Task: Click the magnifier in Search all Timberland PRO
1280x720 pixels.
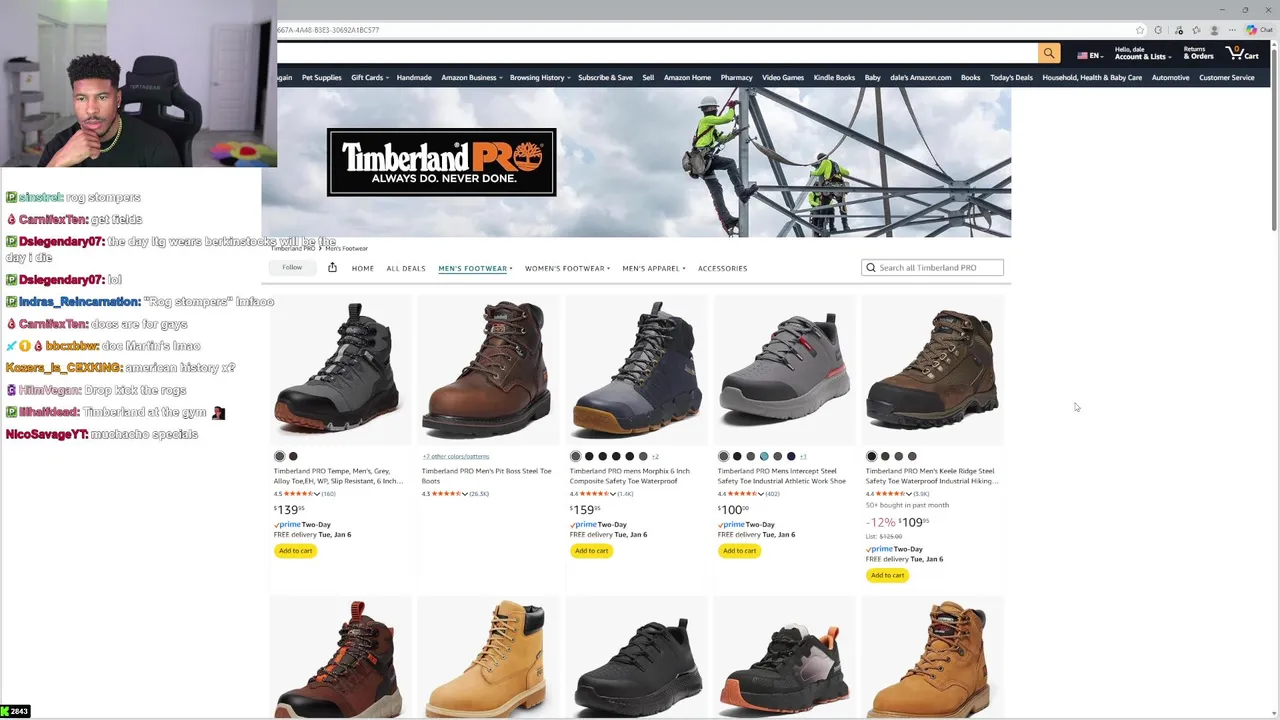Action: pos(870,267)
